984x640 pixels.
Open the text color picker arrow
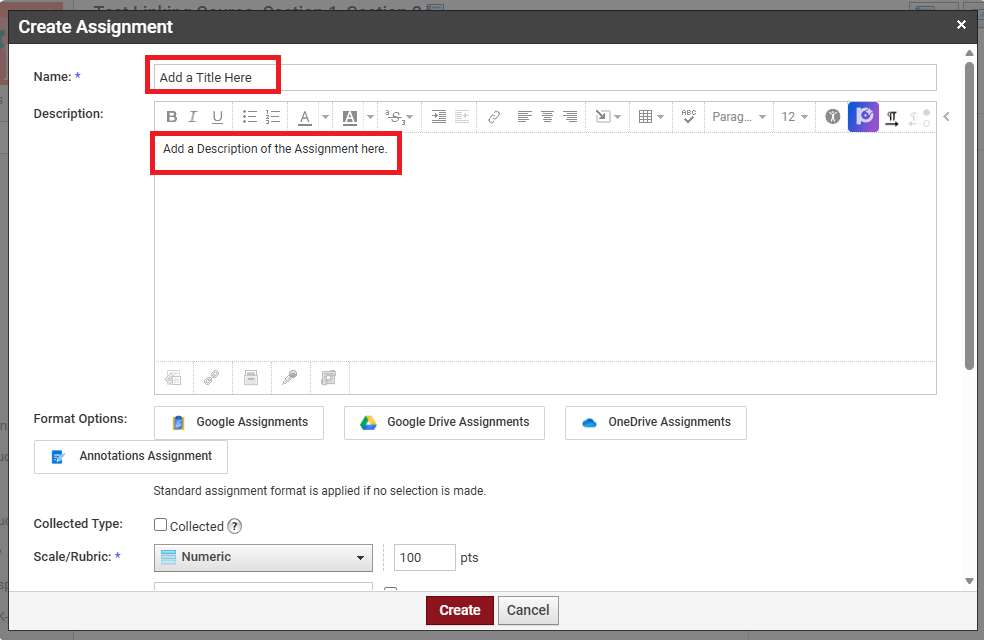[325, 117]
